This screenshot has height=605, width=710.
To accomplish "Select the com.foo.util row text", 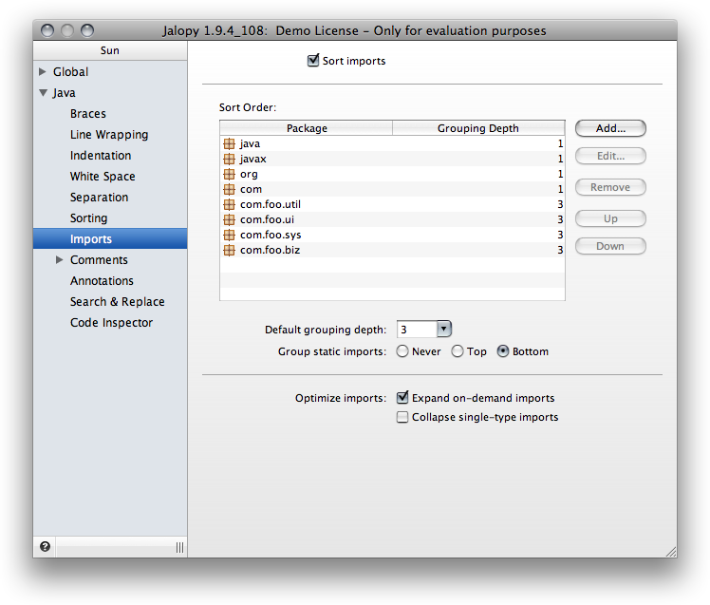I will click(x=270, y=204).
